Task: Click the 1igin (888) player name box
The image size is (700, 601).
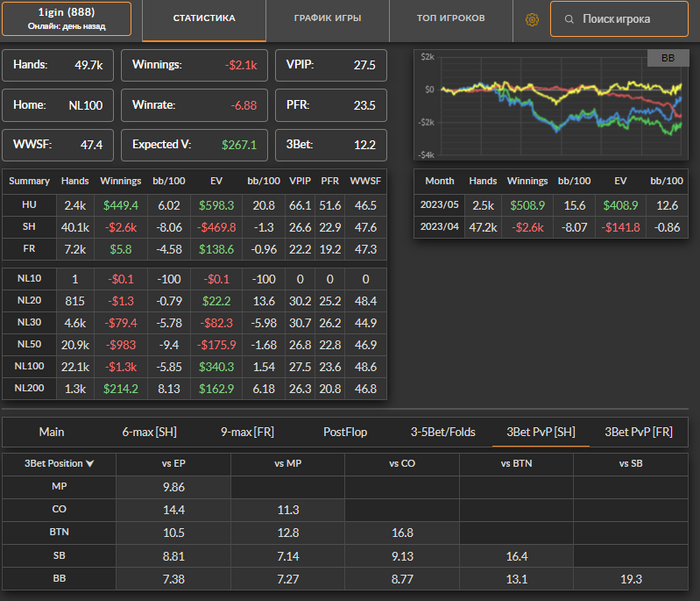Action: [66, 19]
